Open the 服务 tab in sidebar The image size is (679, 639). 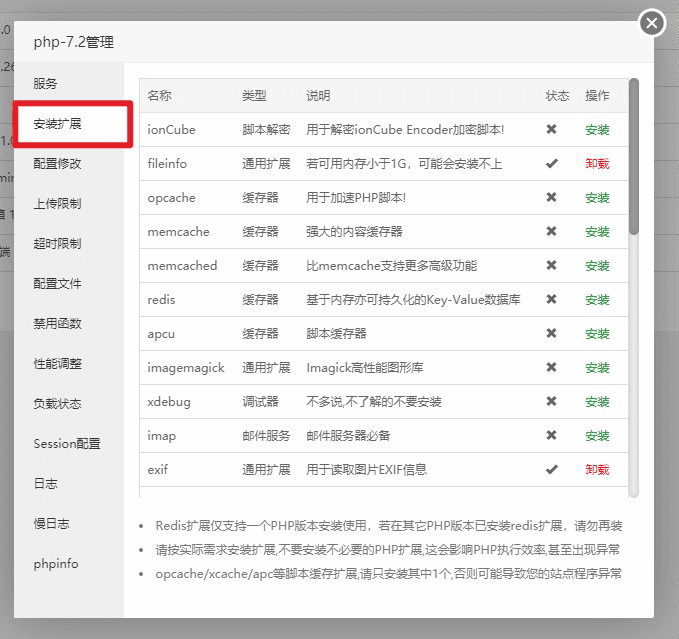46,84
